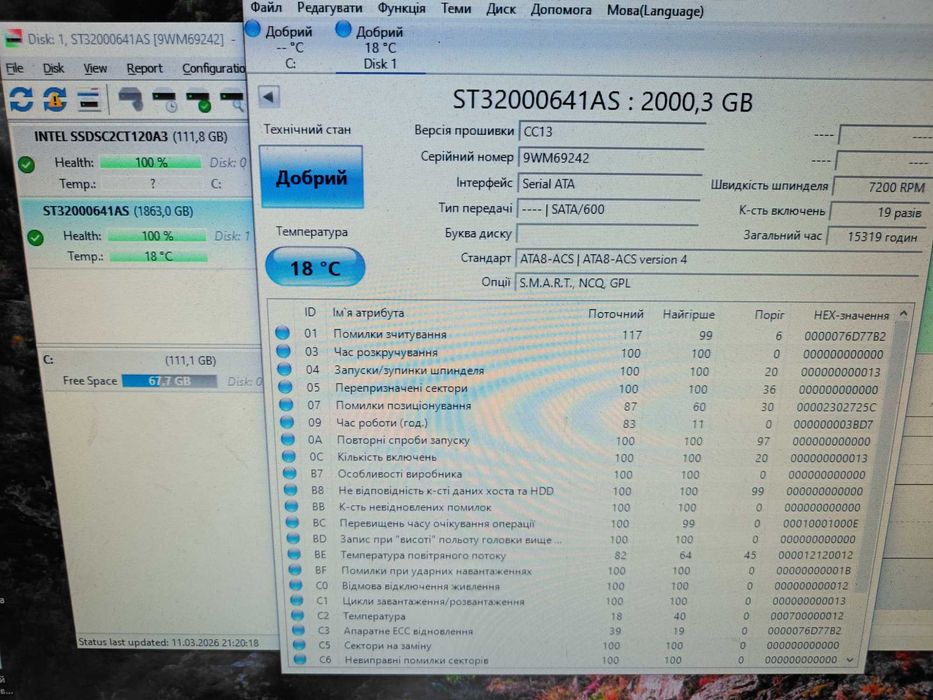Click the Поточний column header
The image size is (933, 700).
point(616,314)
